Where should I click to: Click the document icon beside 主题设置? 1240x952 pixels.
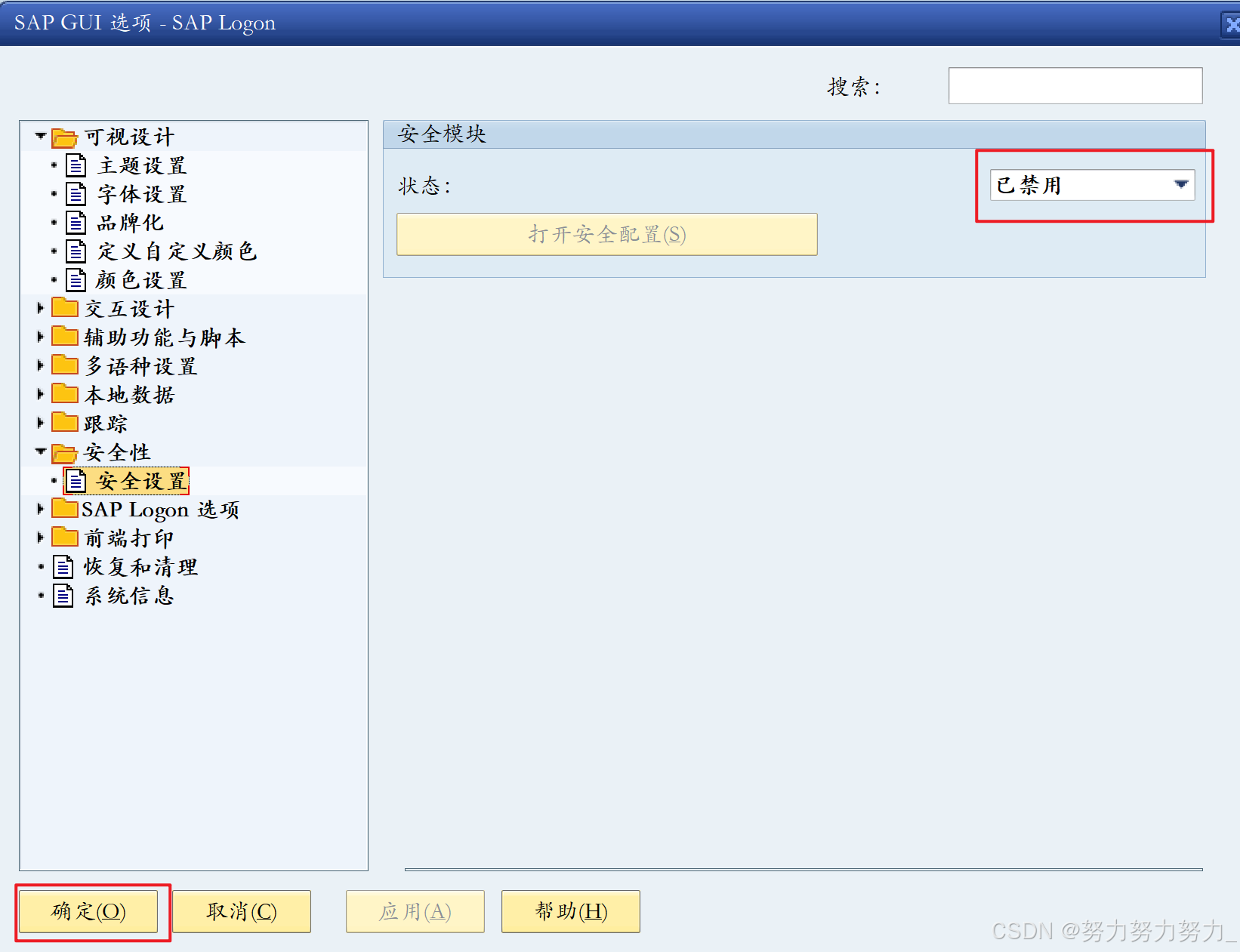pyautogui.click(x=76, y=165)
